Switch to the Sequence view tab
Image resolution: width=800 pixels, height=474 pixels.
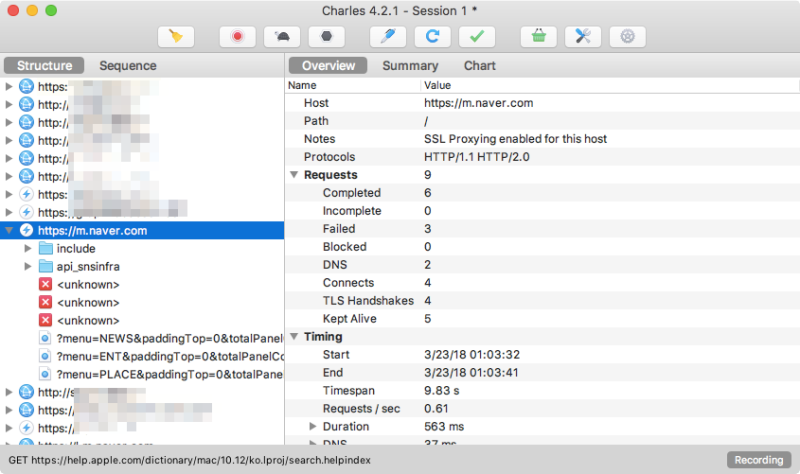coord(128,65)
